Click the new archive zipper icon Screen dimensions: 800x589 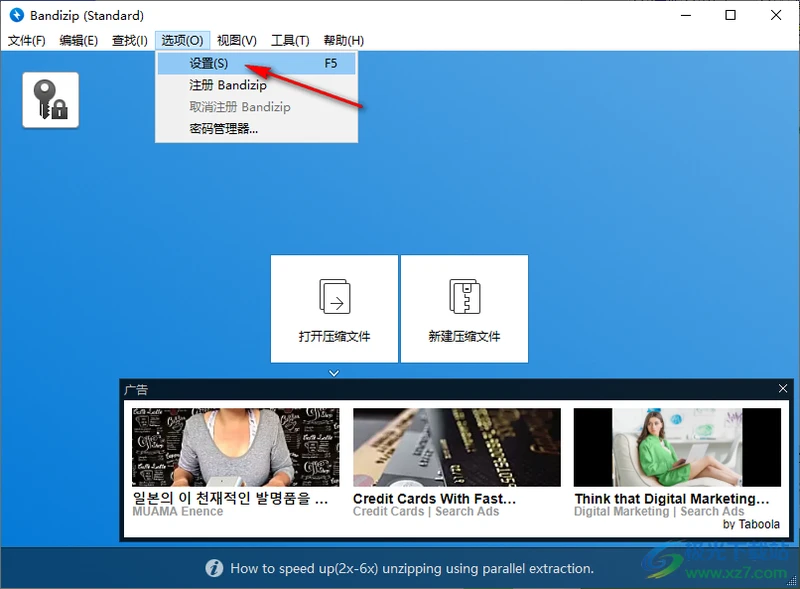[465, 297]
